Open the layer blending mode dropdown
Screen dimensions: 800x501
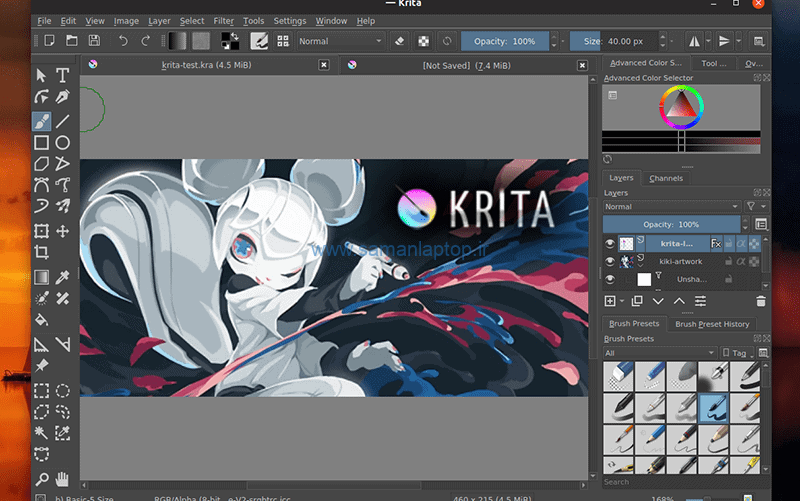(x=672, y=207)
